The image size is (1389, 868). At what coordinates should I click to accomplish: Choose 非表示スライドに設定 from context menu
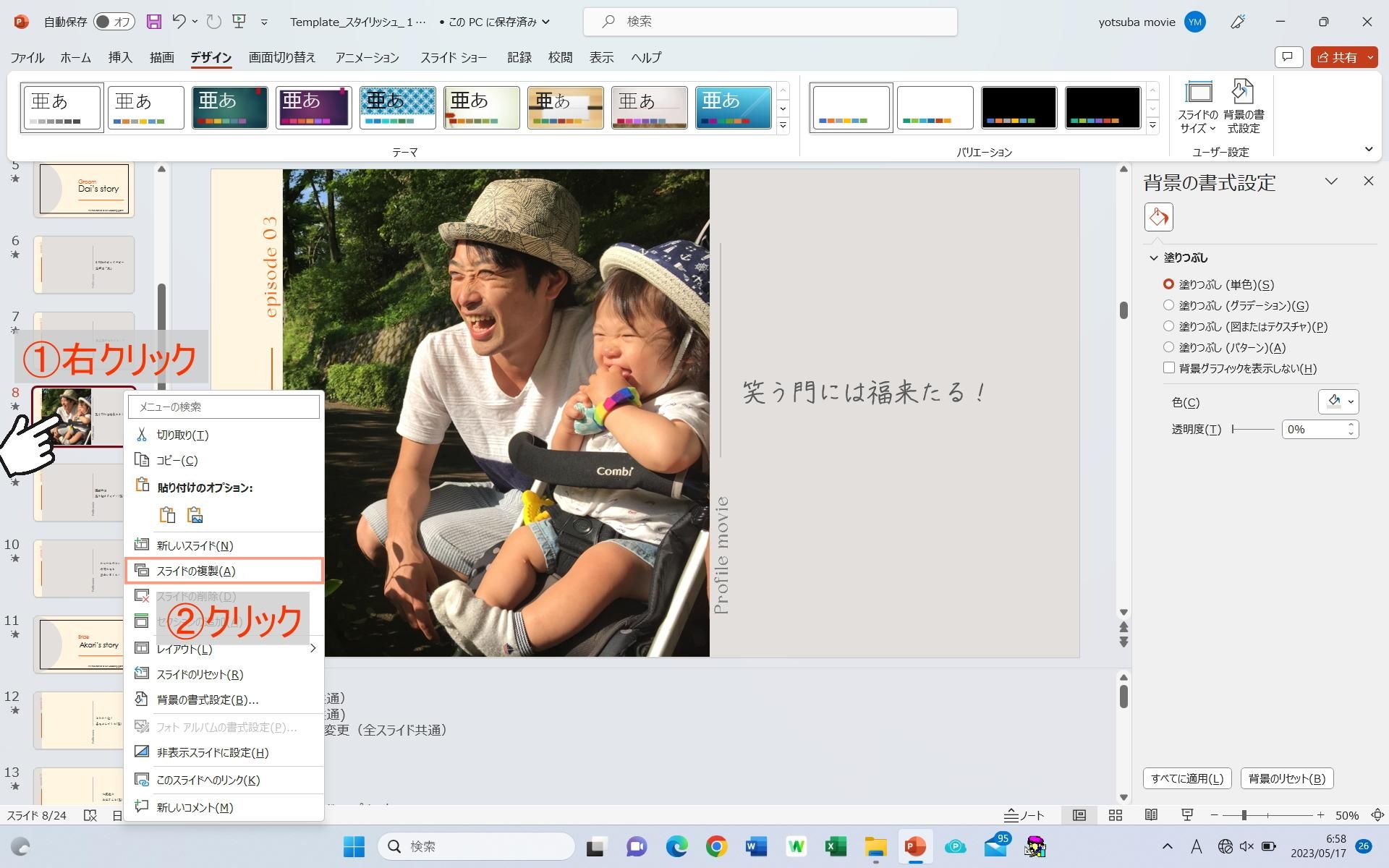click(x=224, y=752)
